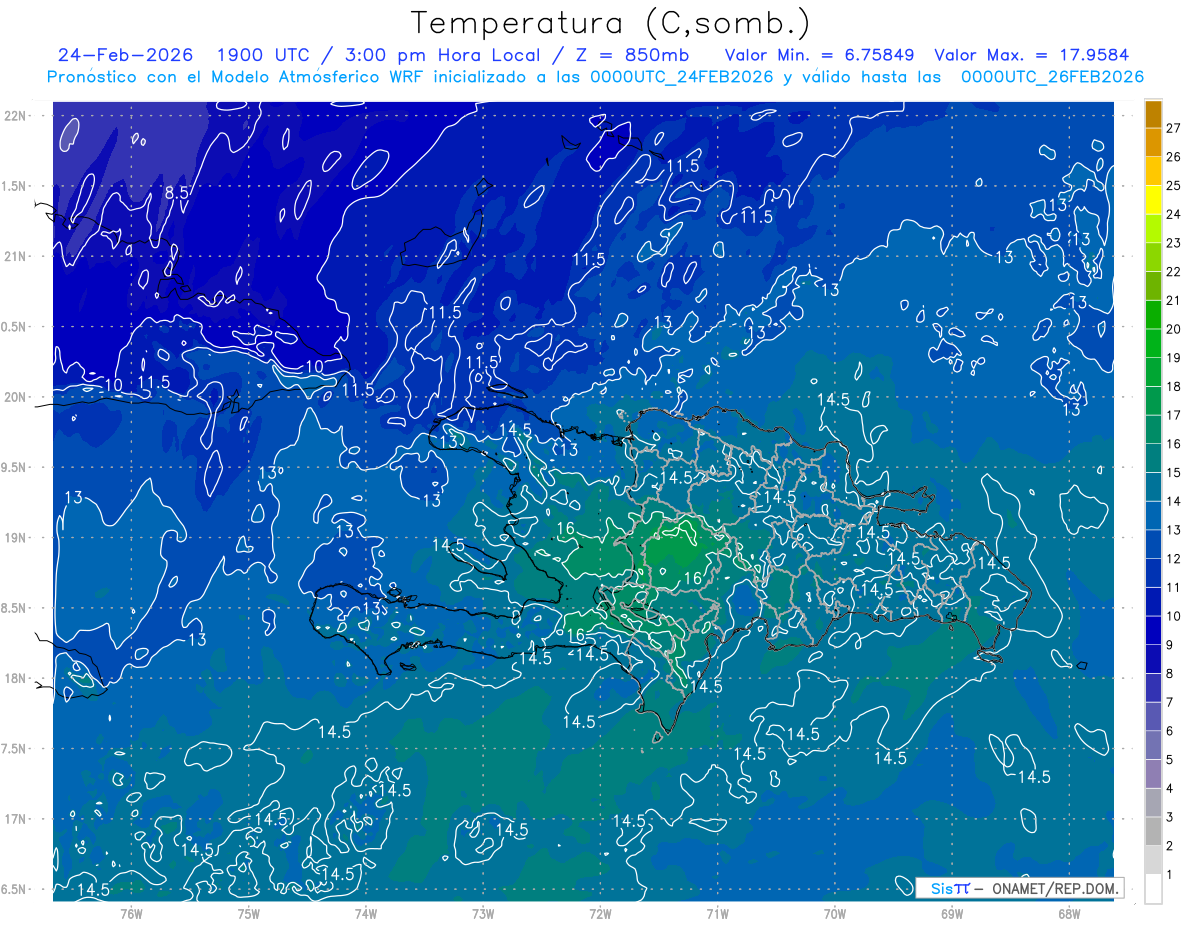Click the '21N' latitude axis label
1200x927 pixels.
pyautogui.click(x=15, y=257)
